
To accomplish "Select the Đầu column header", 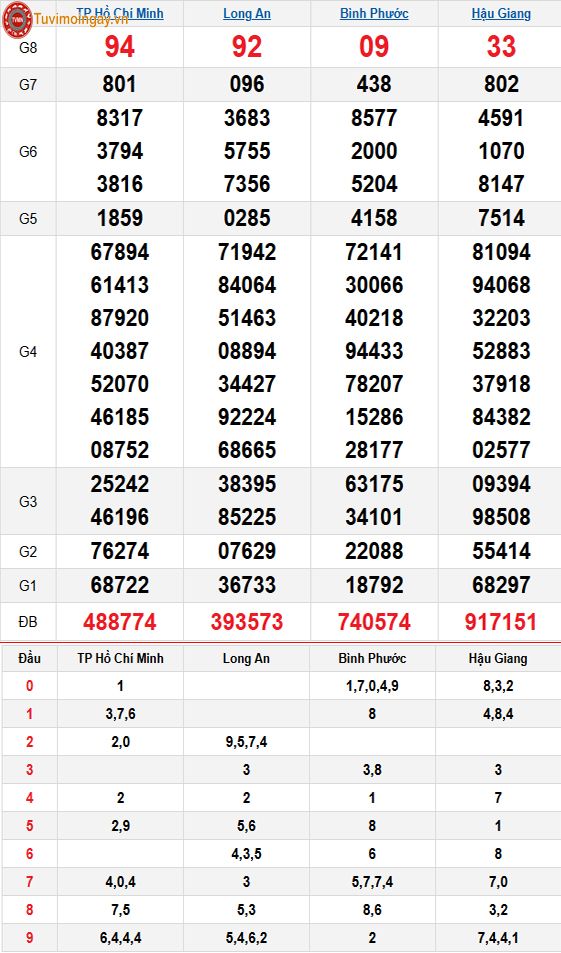I will pos(29,658).
